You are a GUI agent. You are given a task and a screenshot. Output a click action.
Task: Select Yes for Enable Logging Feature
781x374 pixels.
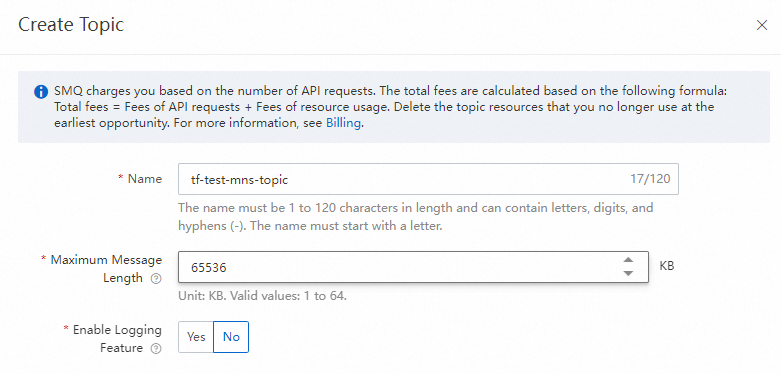click(196, 337)
